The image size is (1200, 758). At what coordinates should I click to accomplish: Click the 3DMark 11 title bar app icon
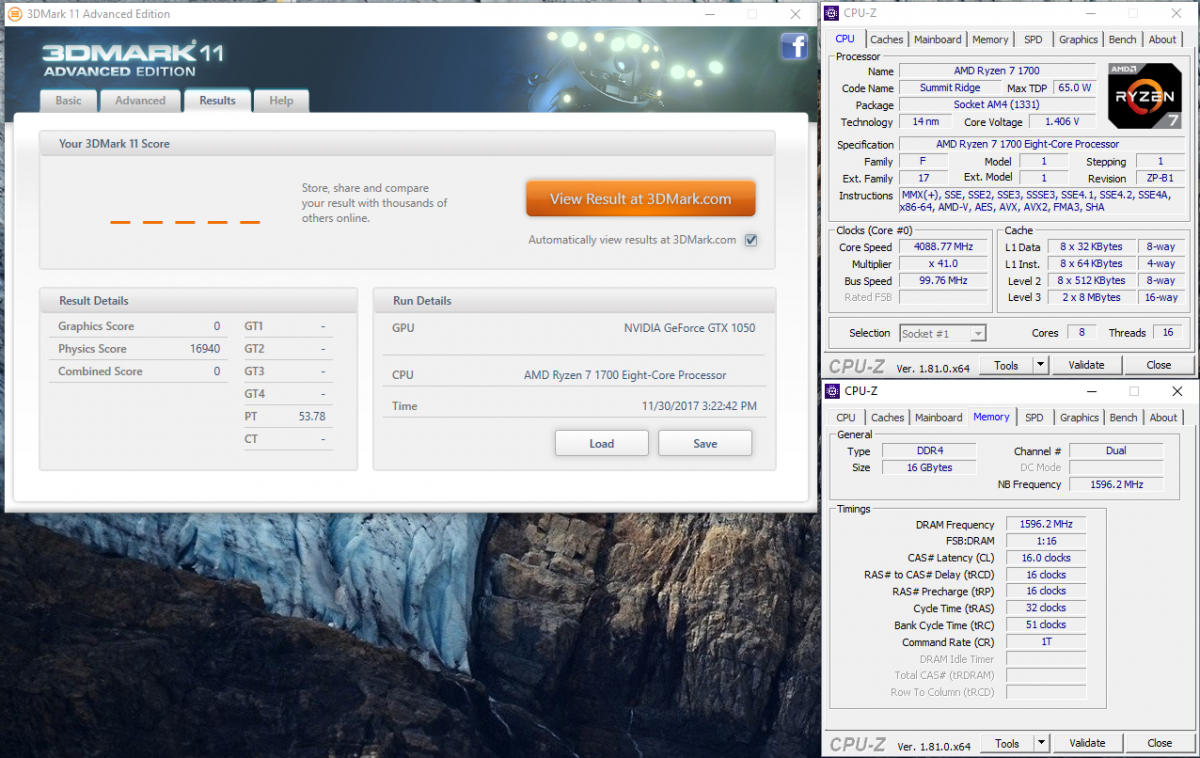tap(15, 14)
